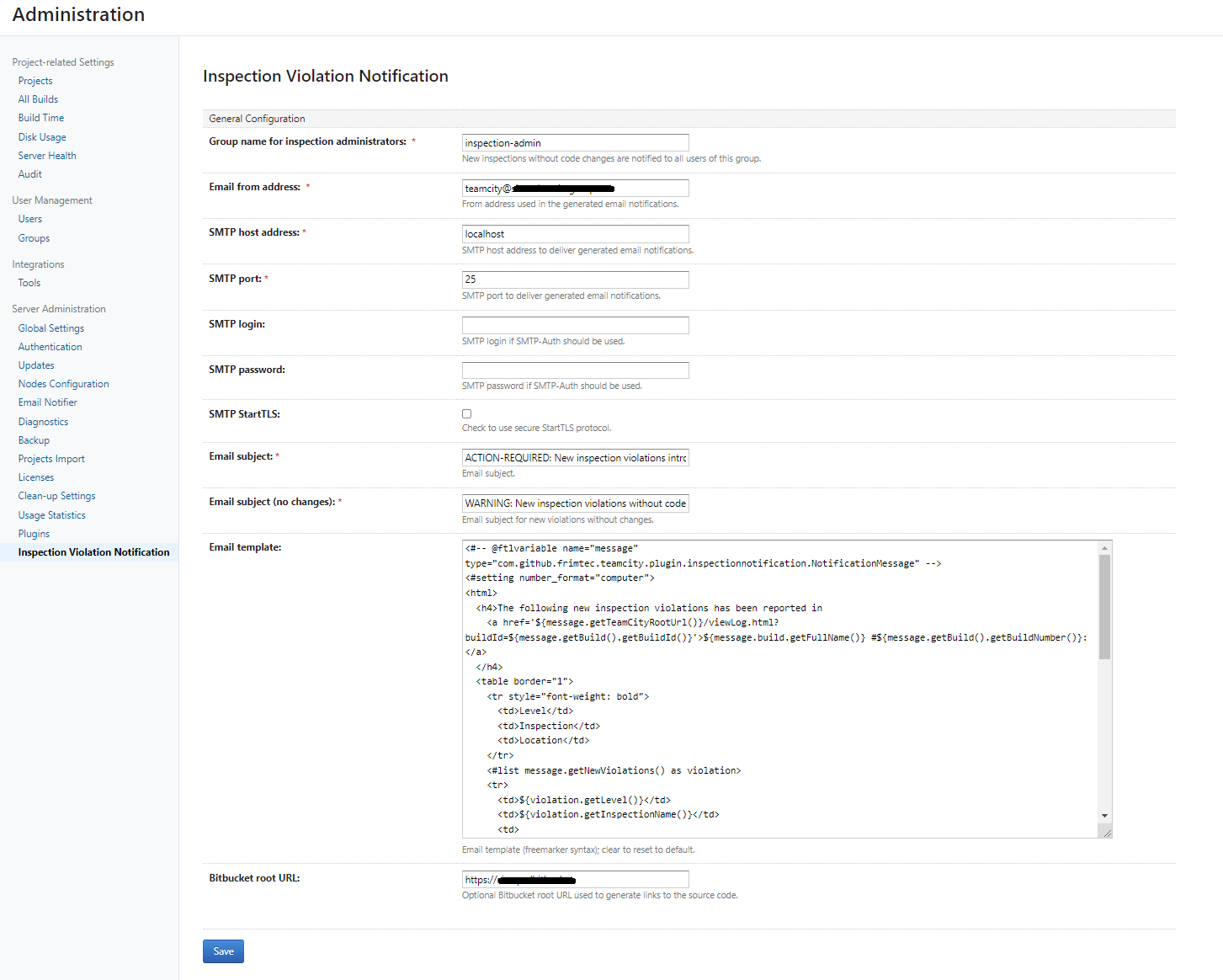This screenshot has width=1223, height=980.
Task: Open Projects in the sidebar
Action: [35, 81]
